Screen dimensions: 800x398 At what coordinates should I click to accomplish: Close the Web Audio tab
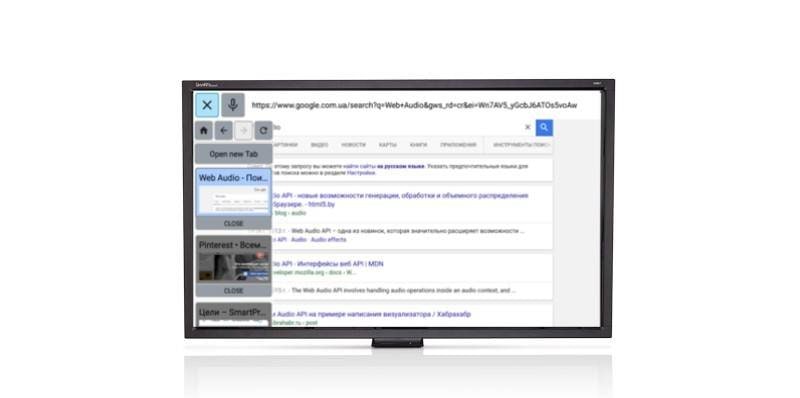(x=233, y=223)
